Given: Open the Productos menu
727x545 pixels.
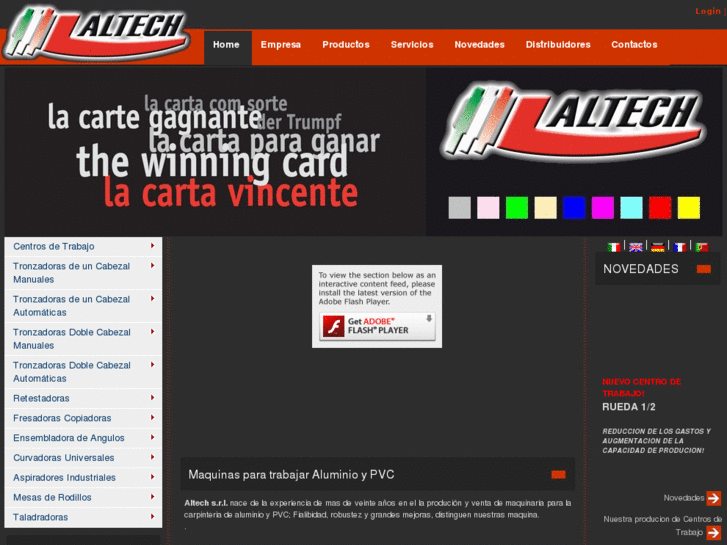Looking at the screenshot, I should pyautogui.click(x=346, y=45).
